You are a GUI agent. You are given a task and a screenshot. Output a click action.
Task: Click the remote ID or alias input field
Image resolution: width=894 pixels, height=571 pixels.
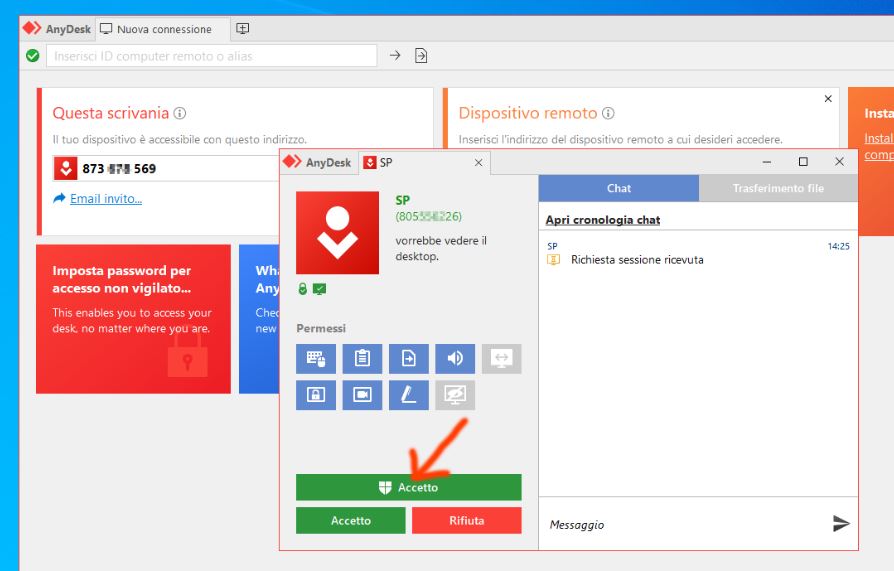point(212,56)
